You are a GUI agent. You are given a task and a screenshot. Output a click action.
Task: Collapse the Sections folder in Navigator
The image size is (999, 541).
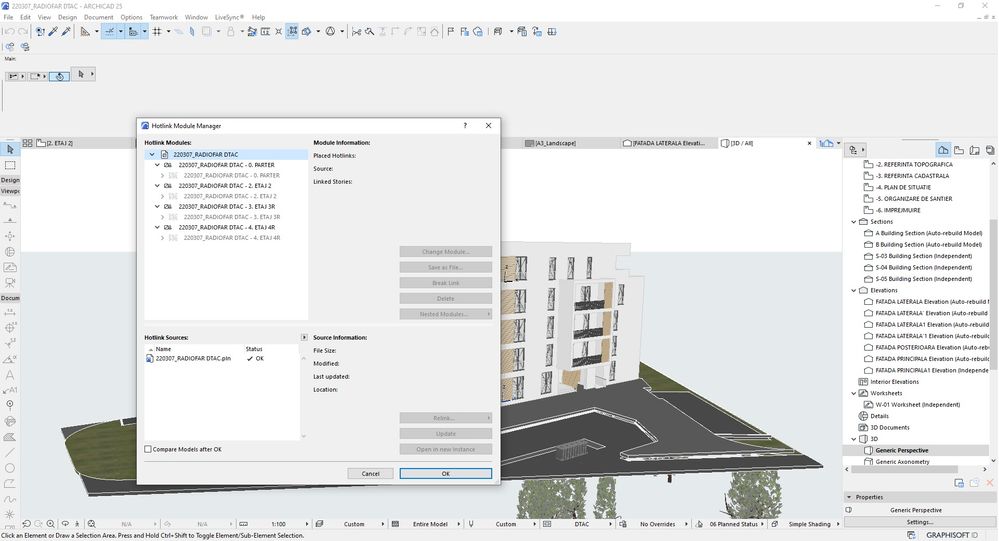point(852,222)
